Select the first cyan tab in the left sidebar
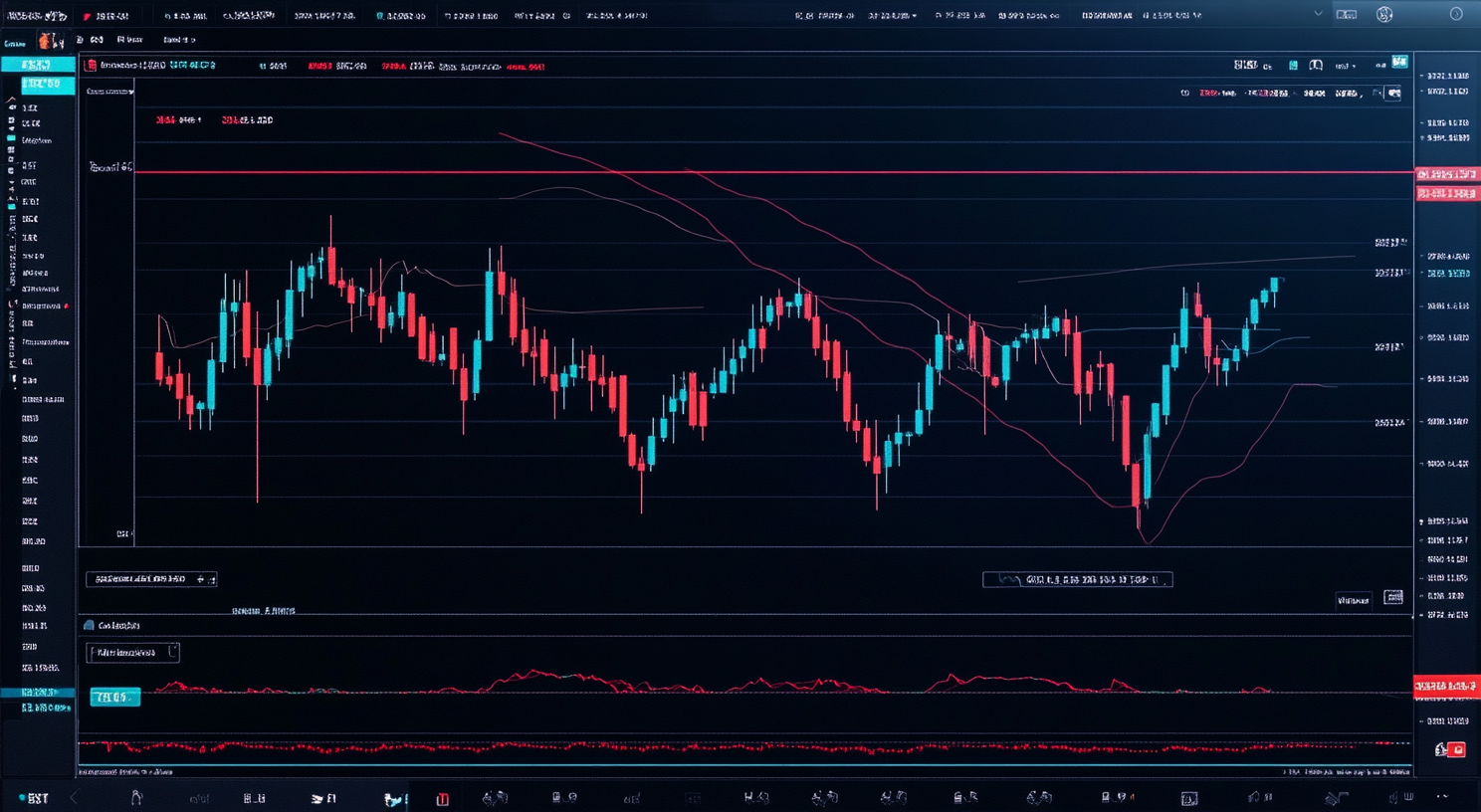 point(38,65)
